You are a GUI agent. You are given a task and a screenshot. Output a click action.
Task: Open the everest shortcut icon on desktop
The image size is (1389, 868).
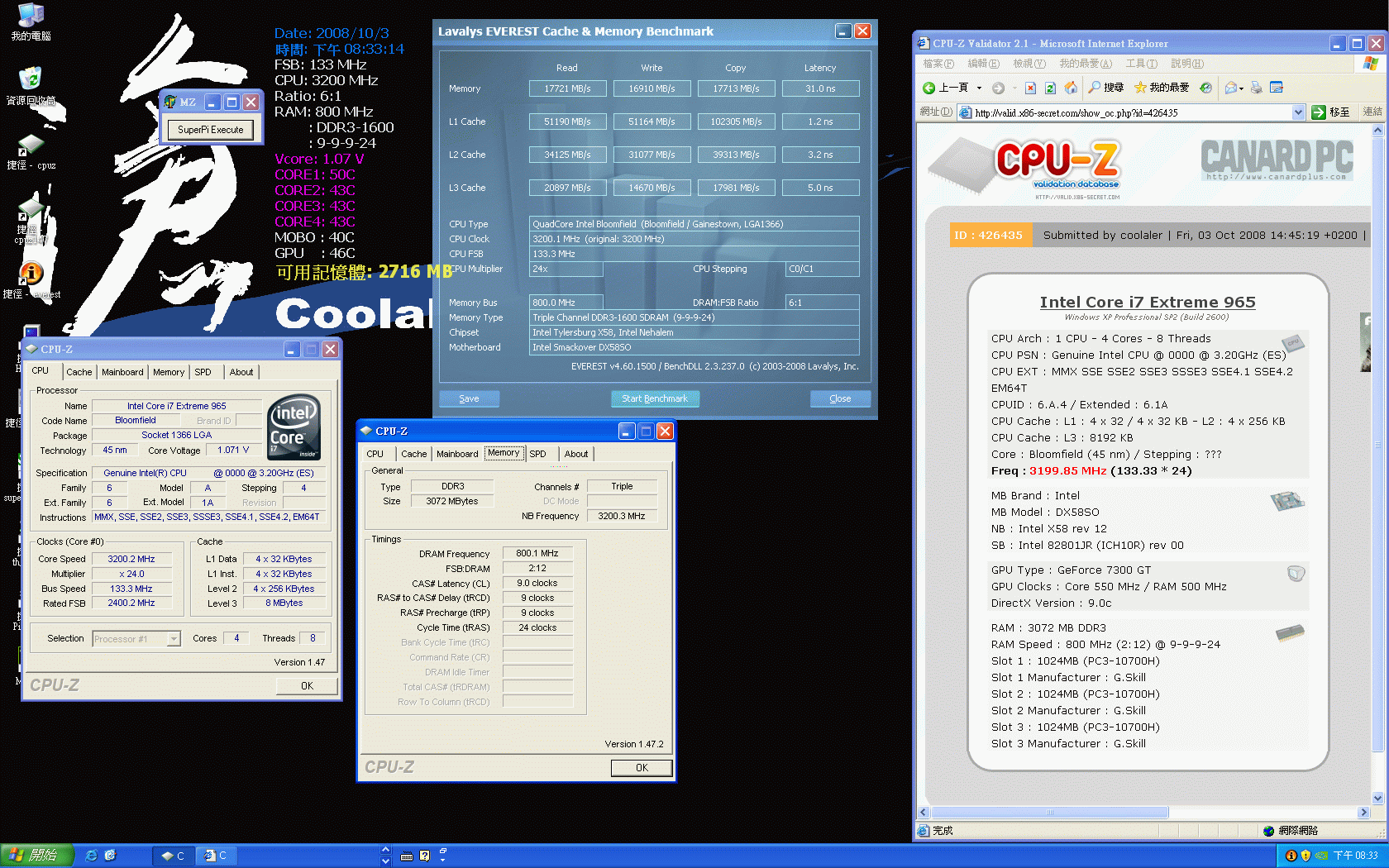31,281
